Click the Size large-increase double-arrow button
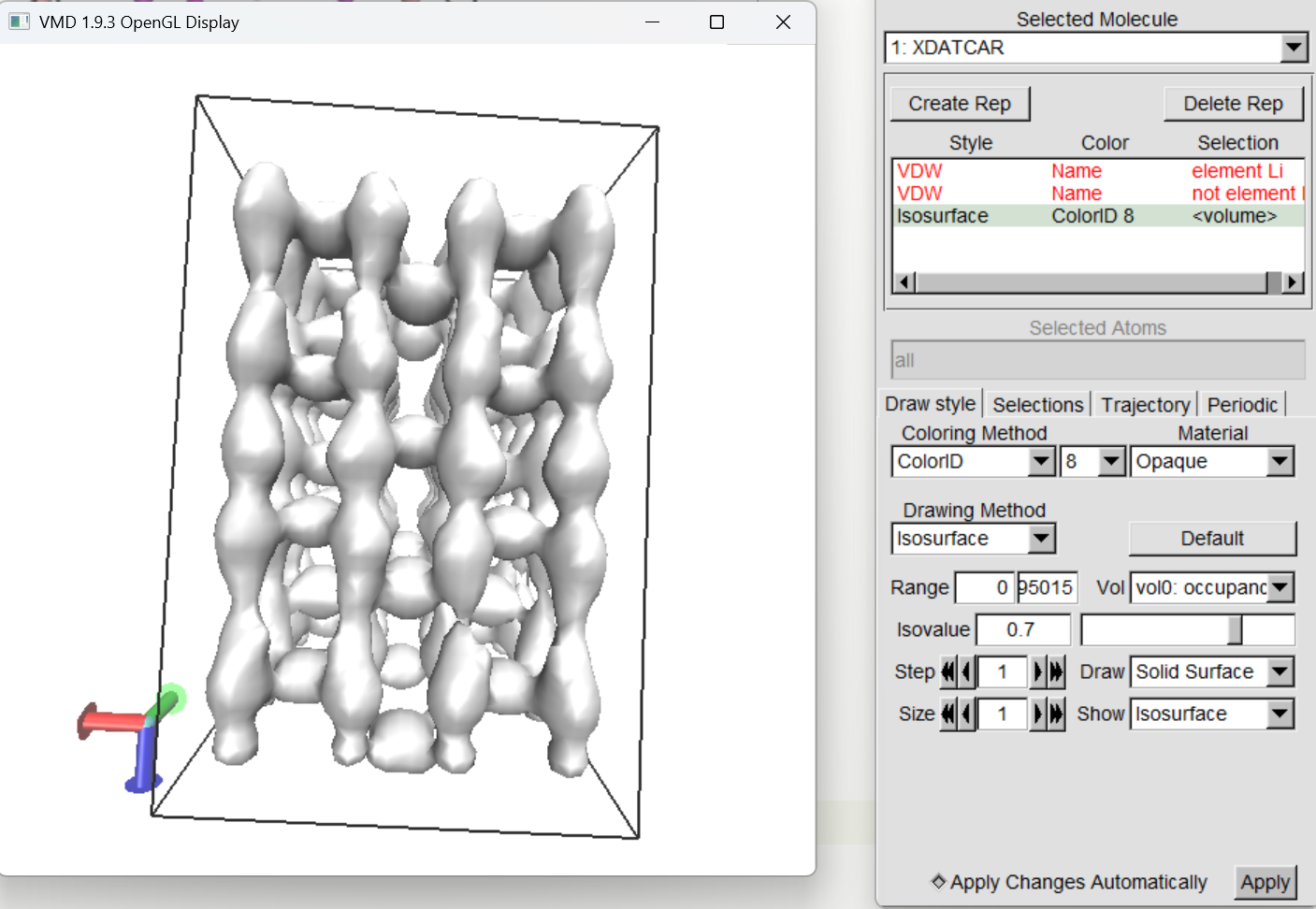 (x=1056, y=714)
